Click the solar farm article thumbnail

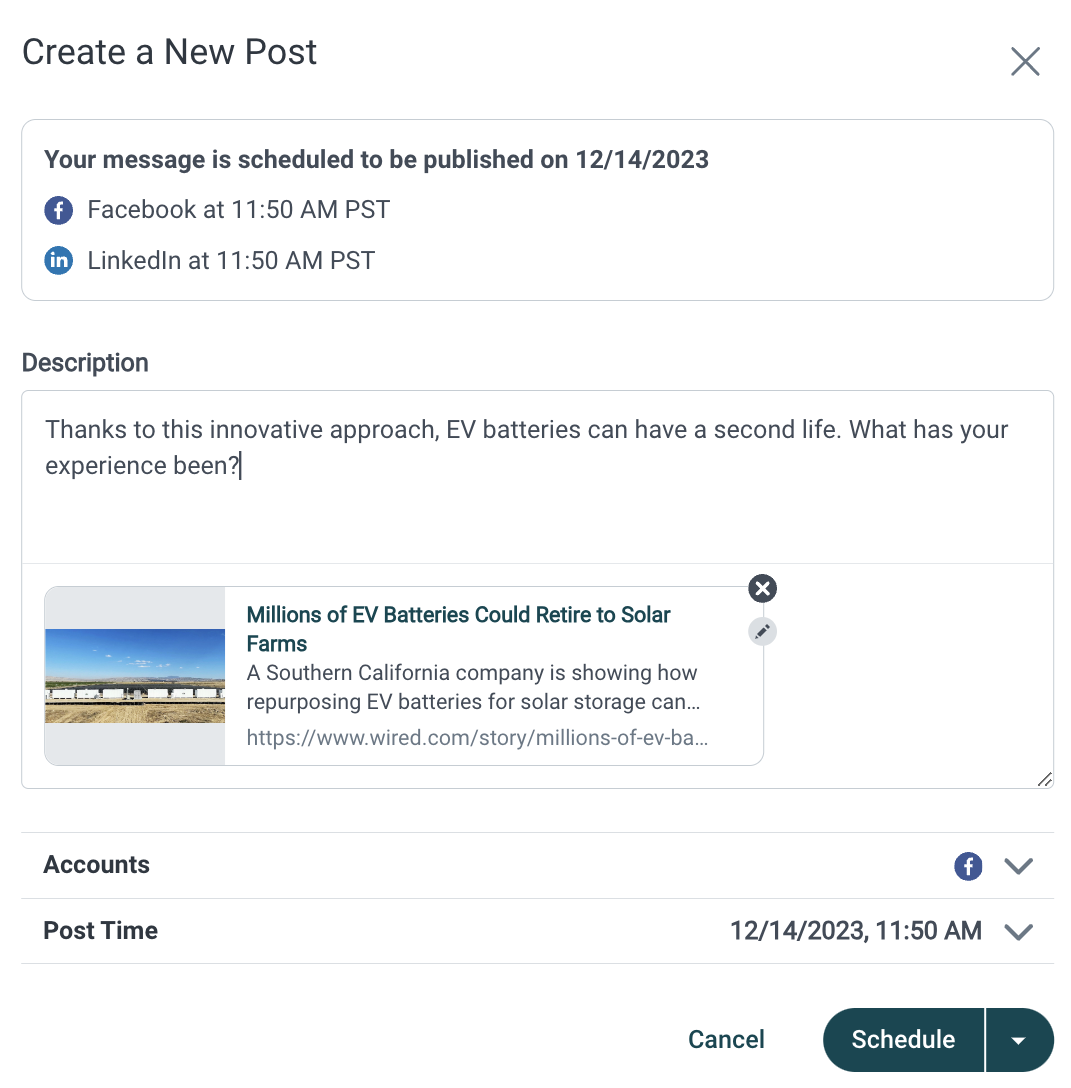click(x=134, y=676)
